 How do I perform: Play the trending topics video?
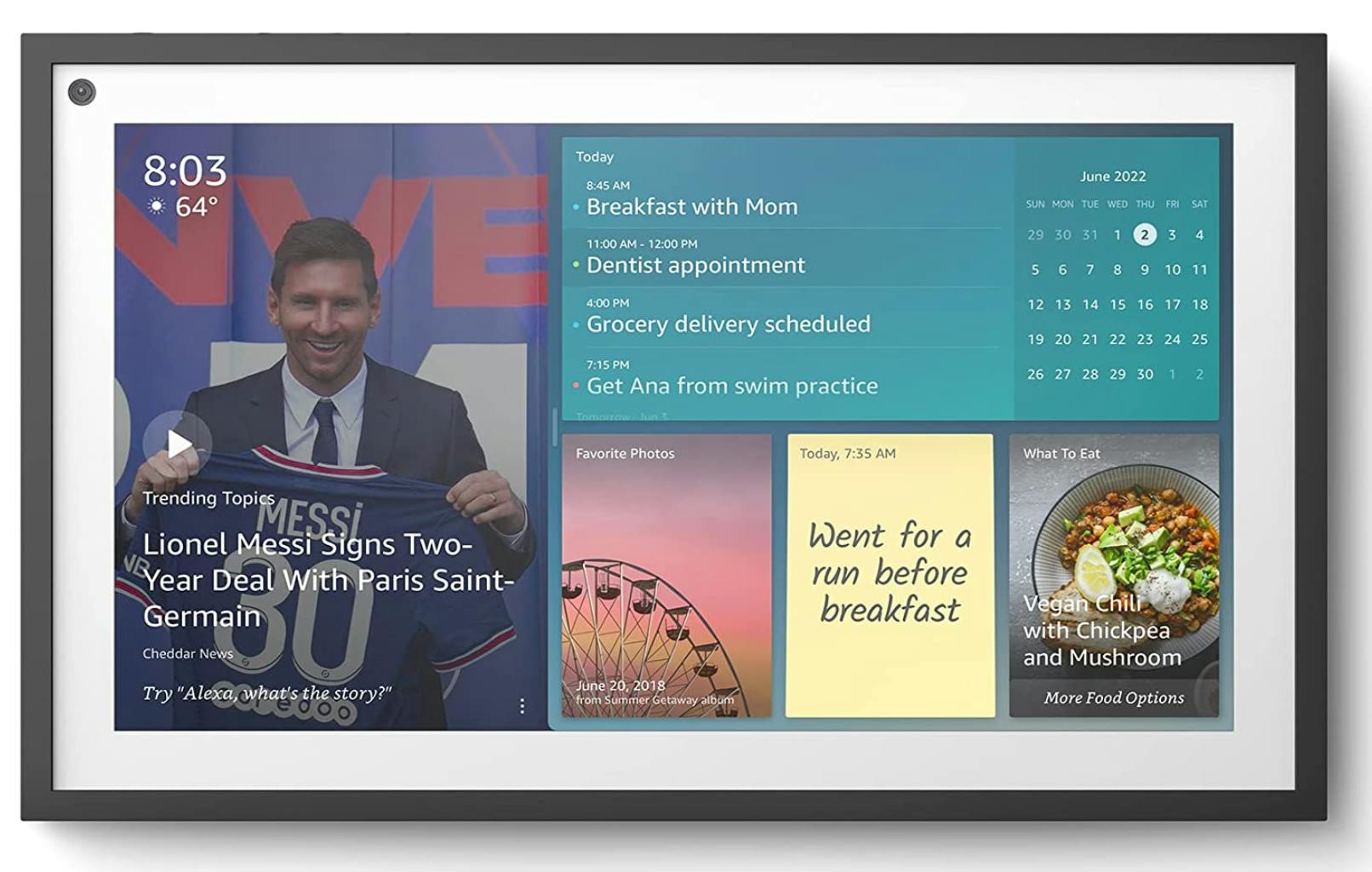[x=178, y=444]
